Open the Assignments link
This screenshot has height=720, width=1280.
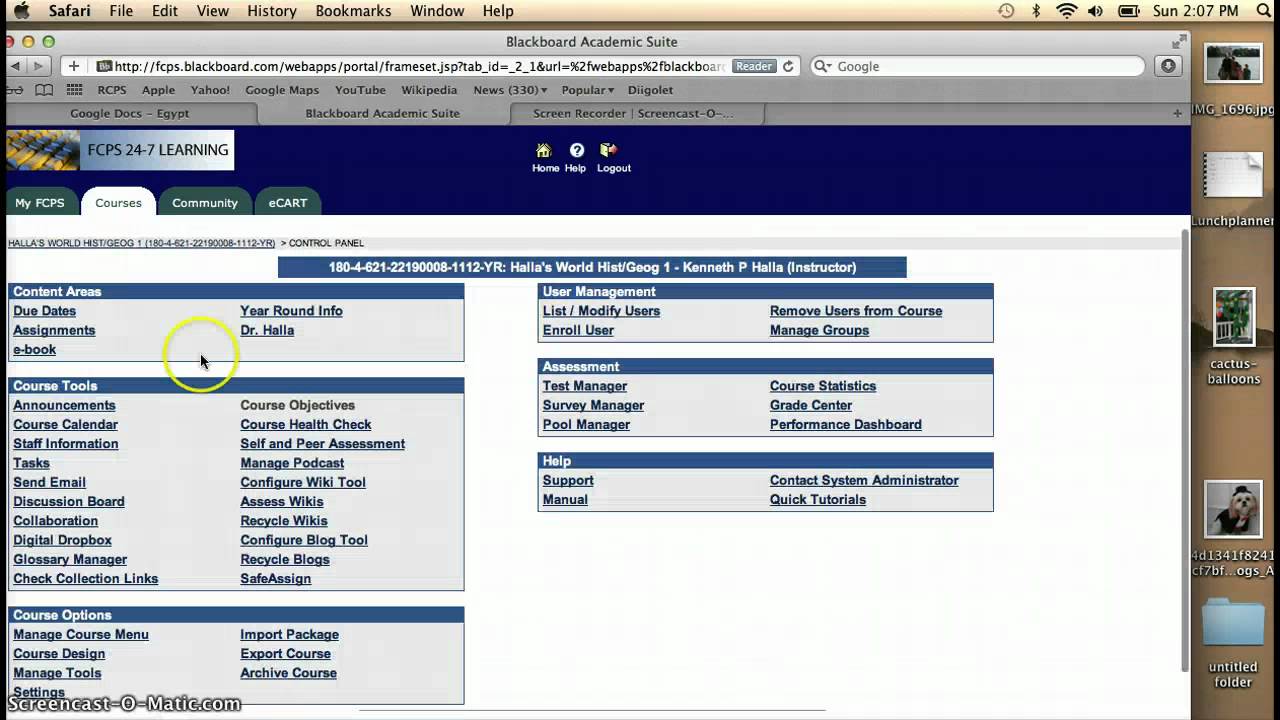[x=54, y=330]
